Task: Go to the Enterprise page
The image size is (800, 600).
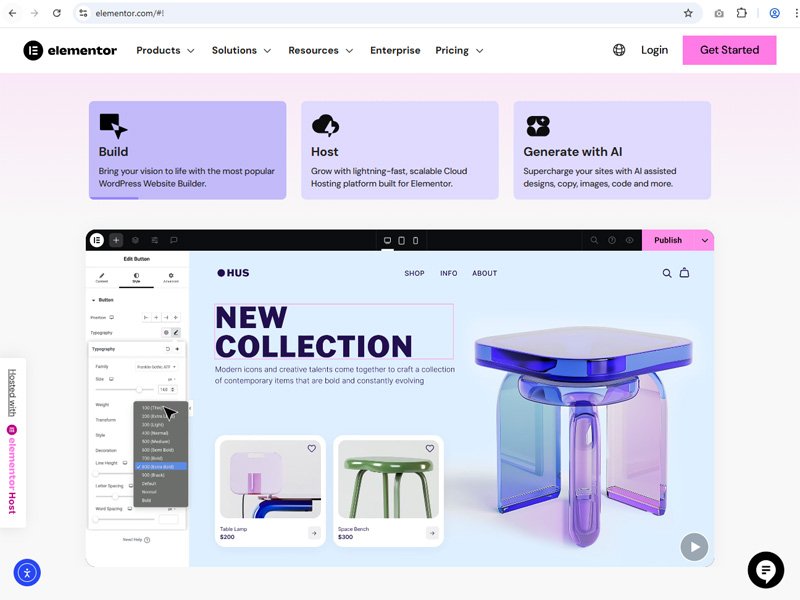Action: pyautogui.click(x=395, y=50)
